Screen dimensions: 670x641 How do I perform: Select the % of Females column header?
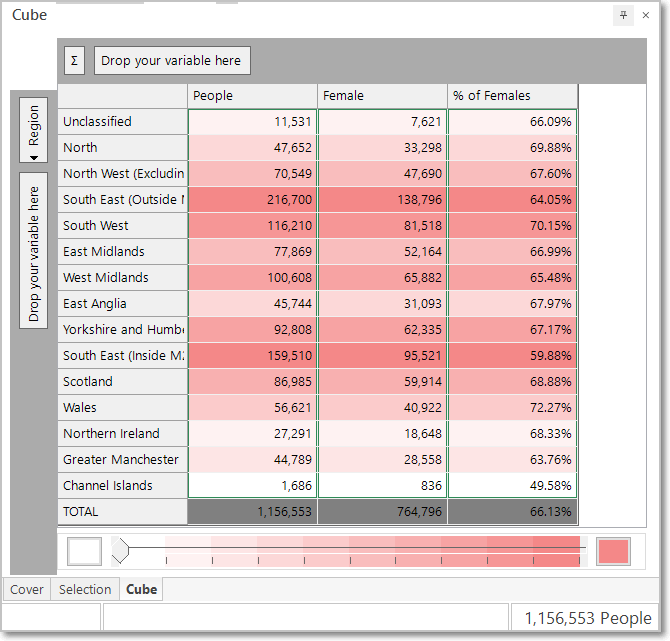click(512, 96)
